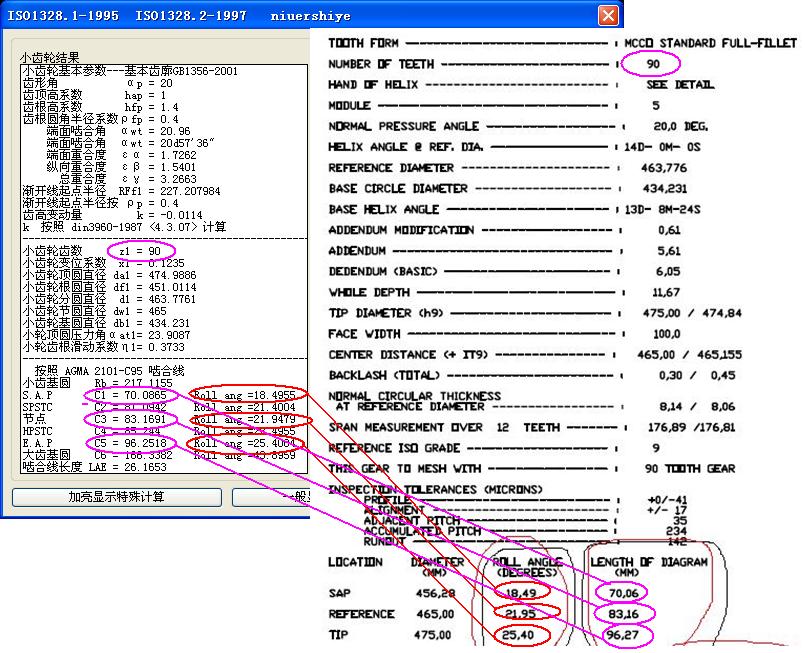This screenshot has width=805, height=653.
Task: Click BASE CIRCLE DIAMETER value 434,231
Action: pos(664,188)
